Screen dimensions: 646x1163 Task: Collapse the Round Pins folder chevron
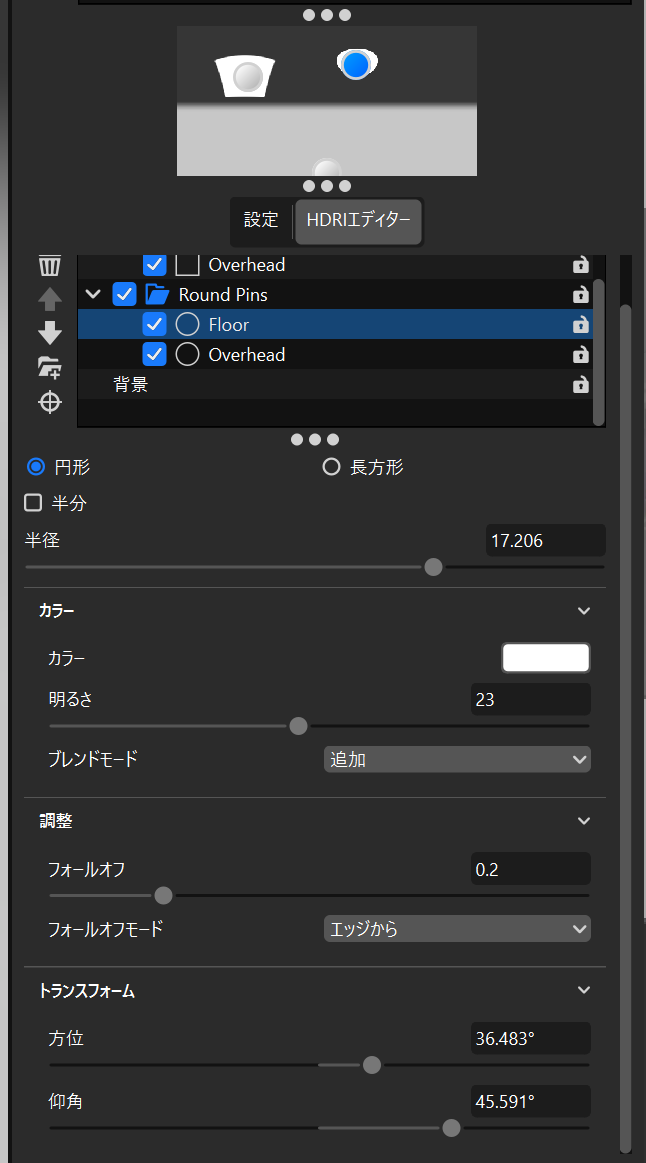[93, 294]
